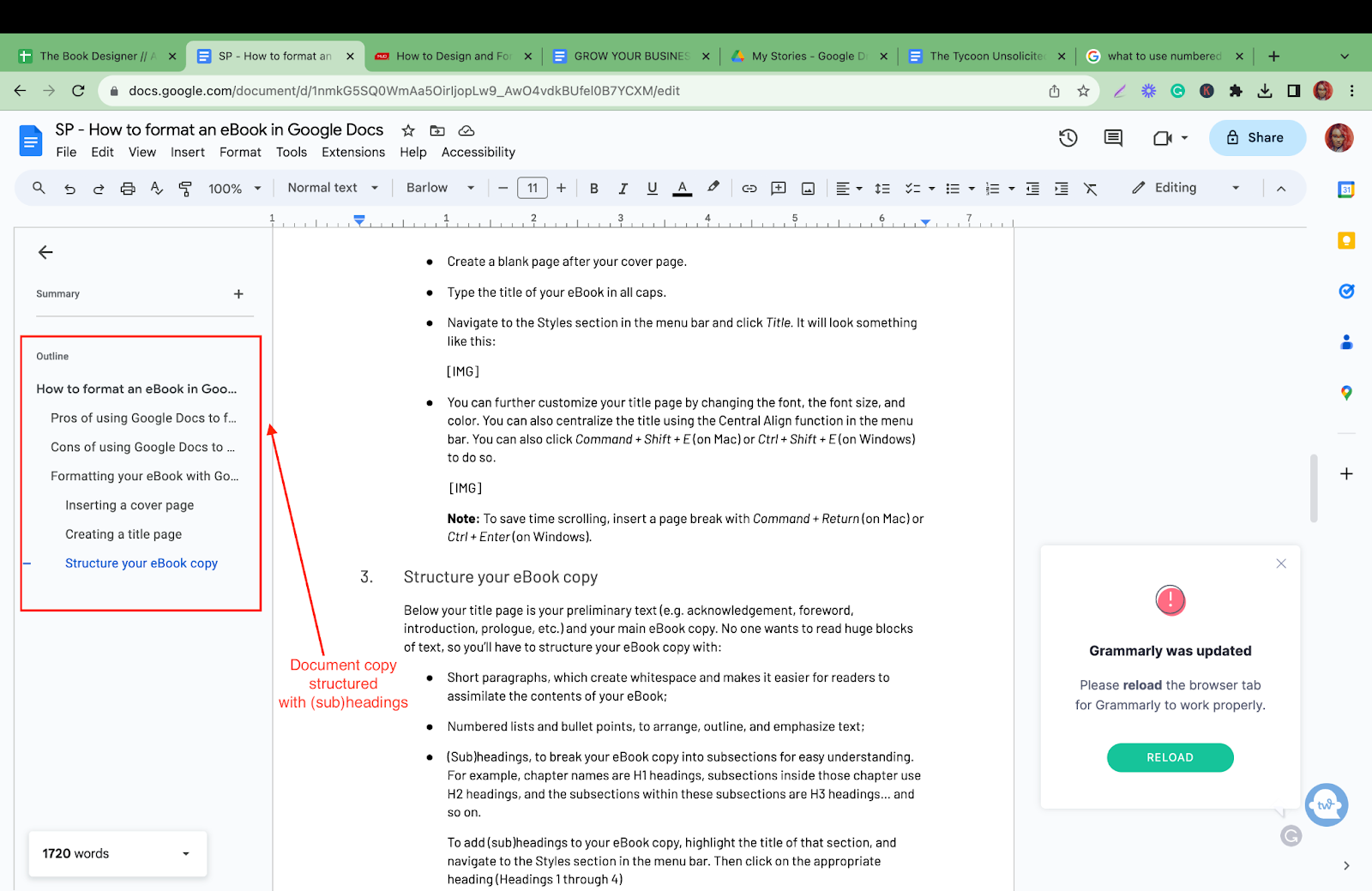Print the document

coord(127,188)
